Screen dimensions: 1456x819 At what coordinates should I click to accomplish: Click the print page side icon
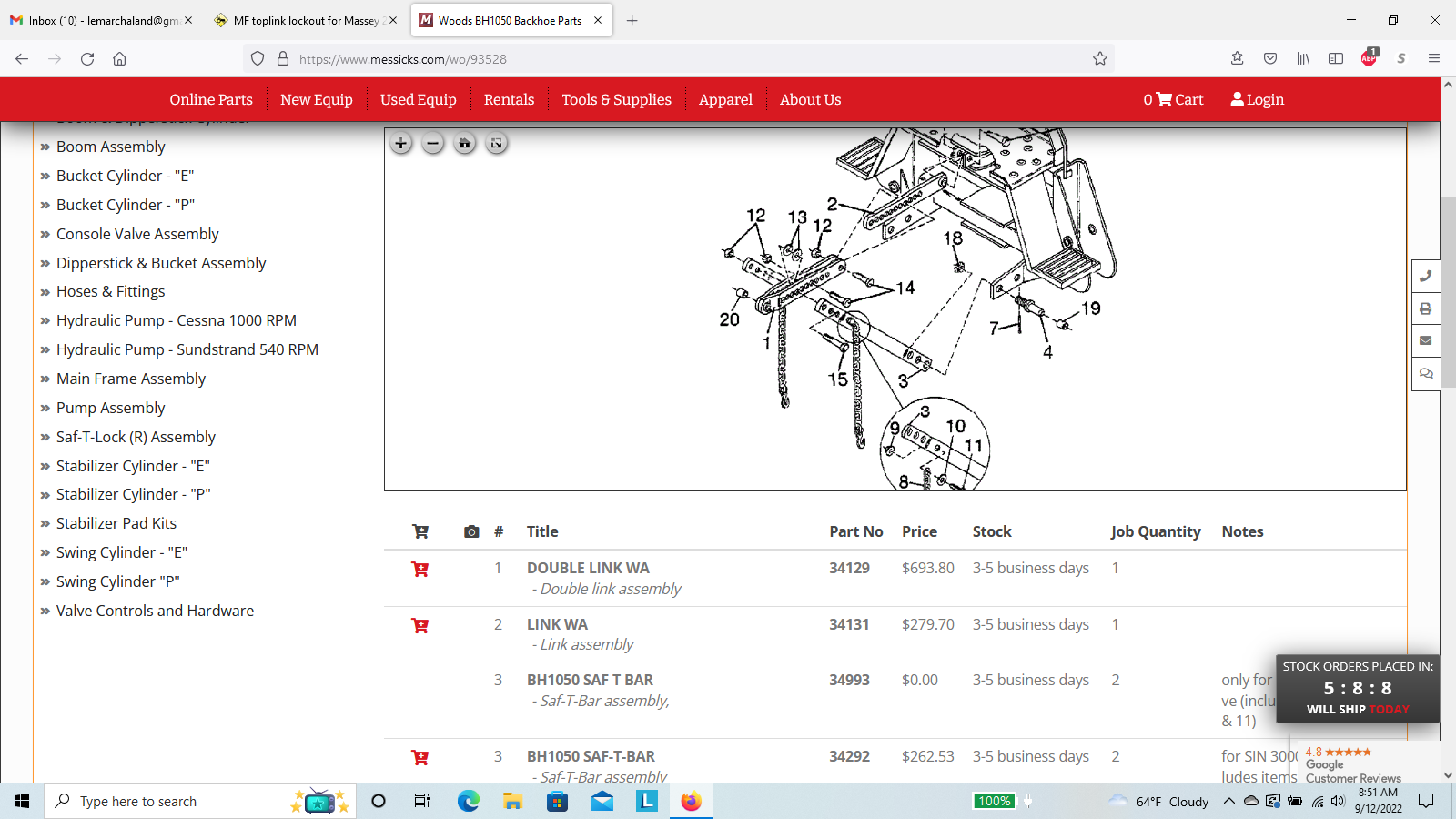pyautogui.click(x=1426, y=308)
